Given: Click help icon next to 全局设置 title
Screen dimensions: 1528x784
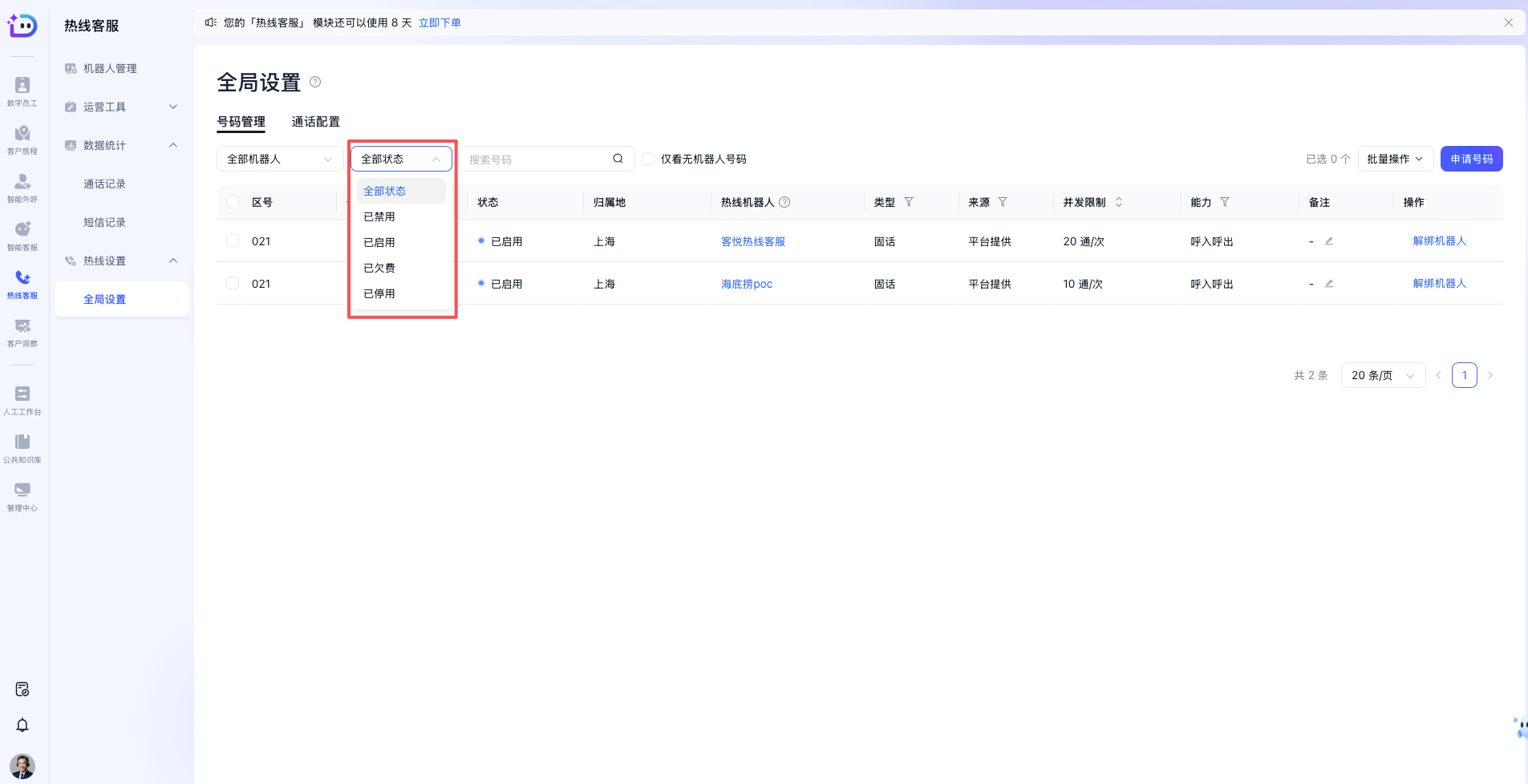Looking at the screenshot, I should pos(315,82).
